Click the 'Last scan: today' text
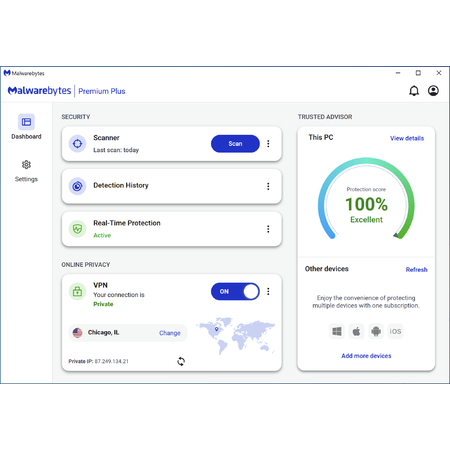This screenshot has width=450, height=450. 116,150
